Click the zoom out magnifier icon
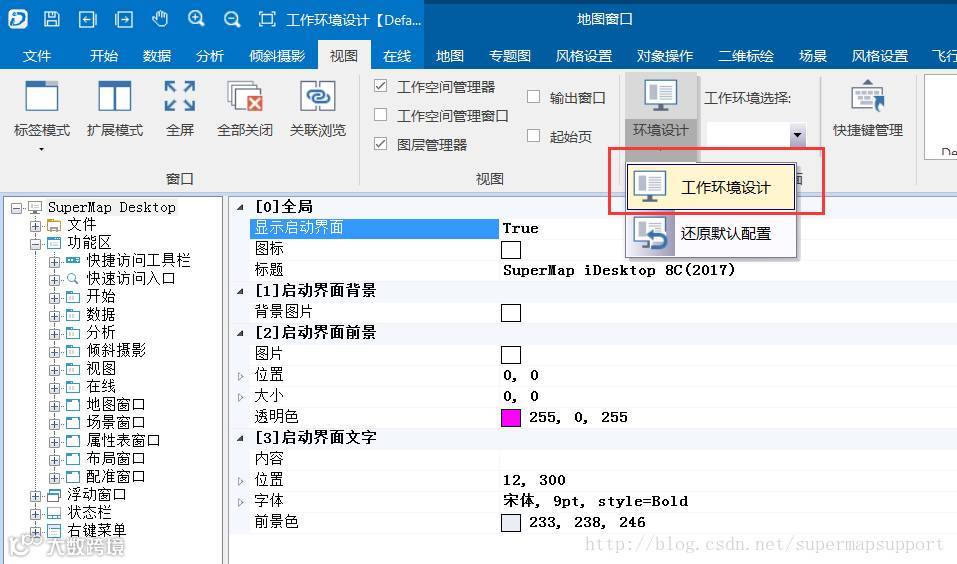957x564 pixels. (x=232, y=20)
